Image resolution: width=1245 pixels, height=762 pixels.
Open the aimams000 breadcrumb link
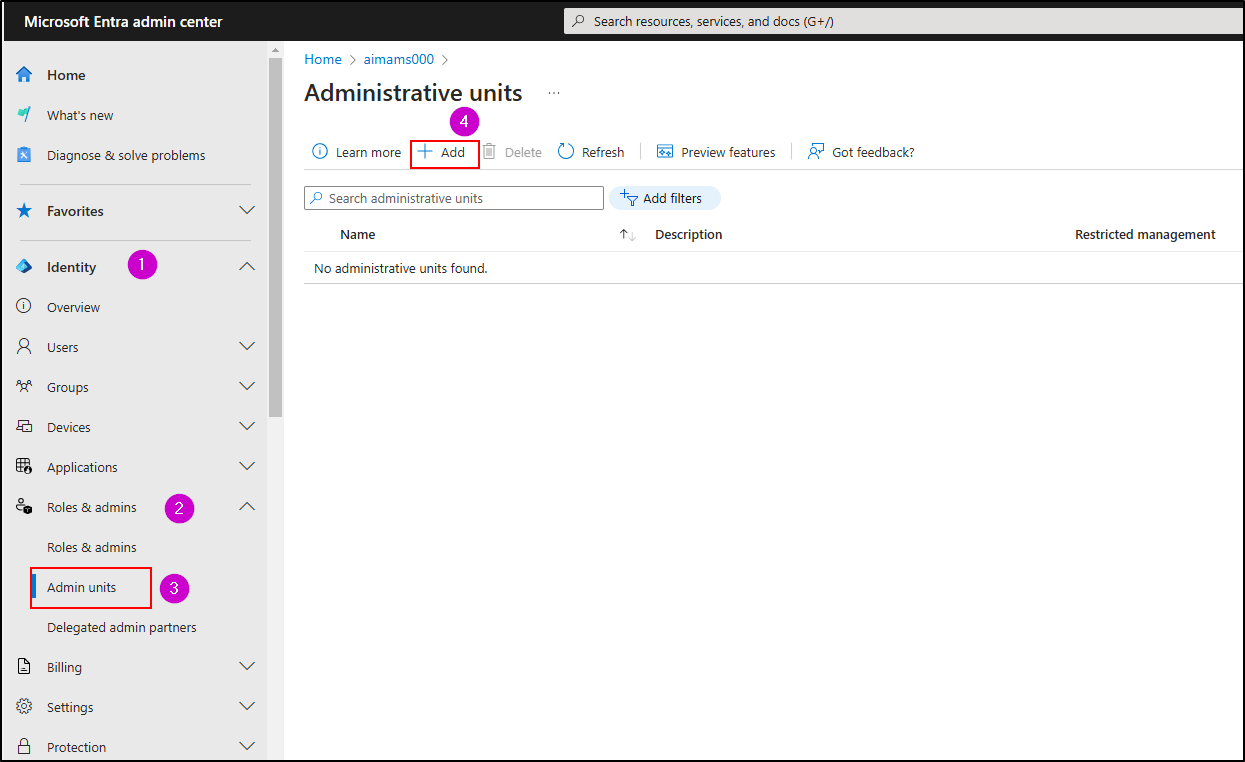(x=398, y=59)
